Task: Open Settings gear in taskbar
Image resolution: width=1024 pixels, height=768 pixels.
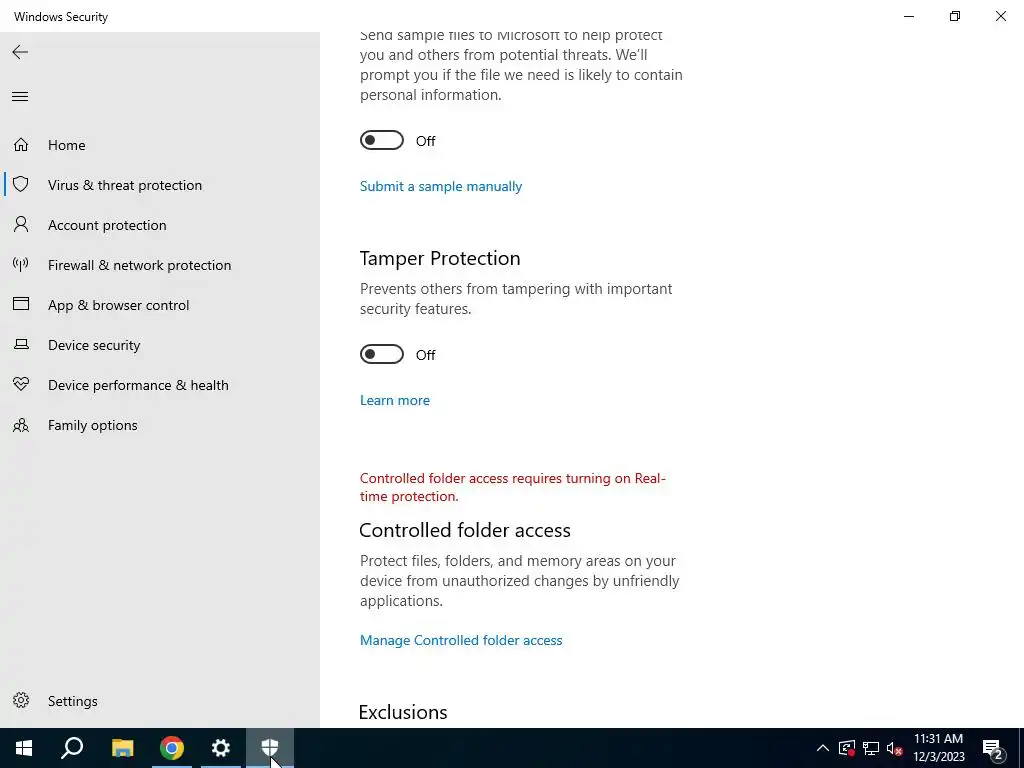Action: coord(221,748)
